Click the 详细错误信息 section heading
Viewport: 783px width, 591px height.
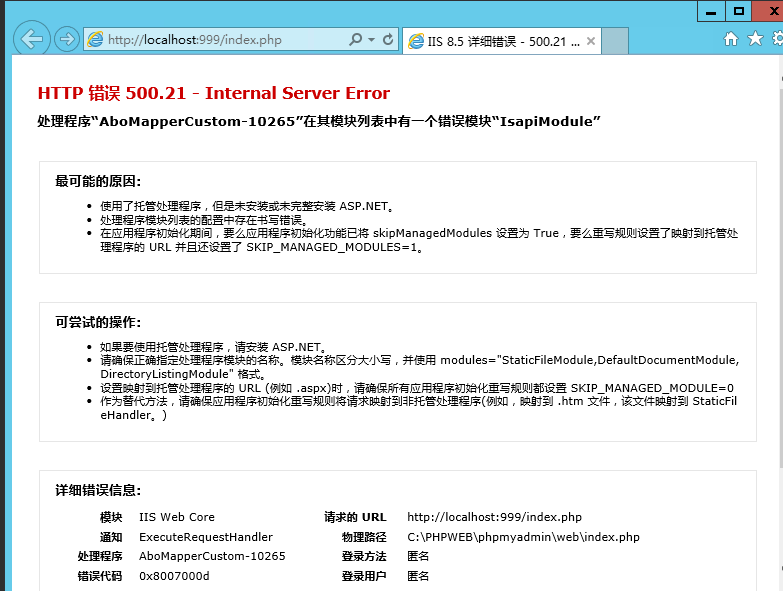pos(98,490)
